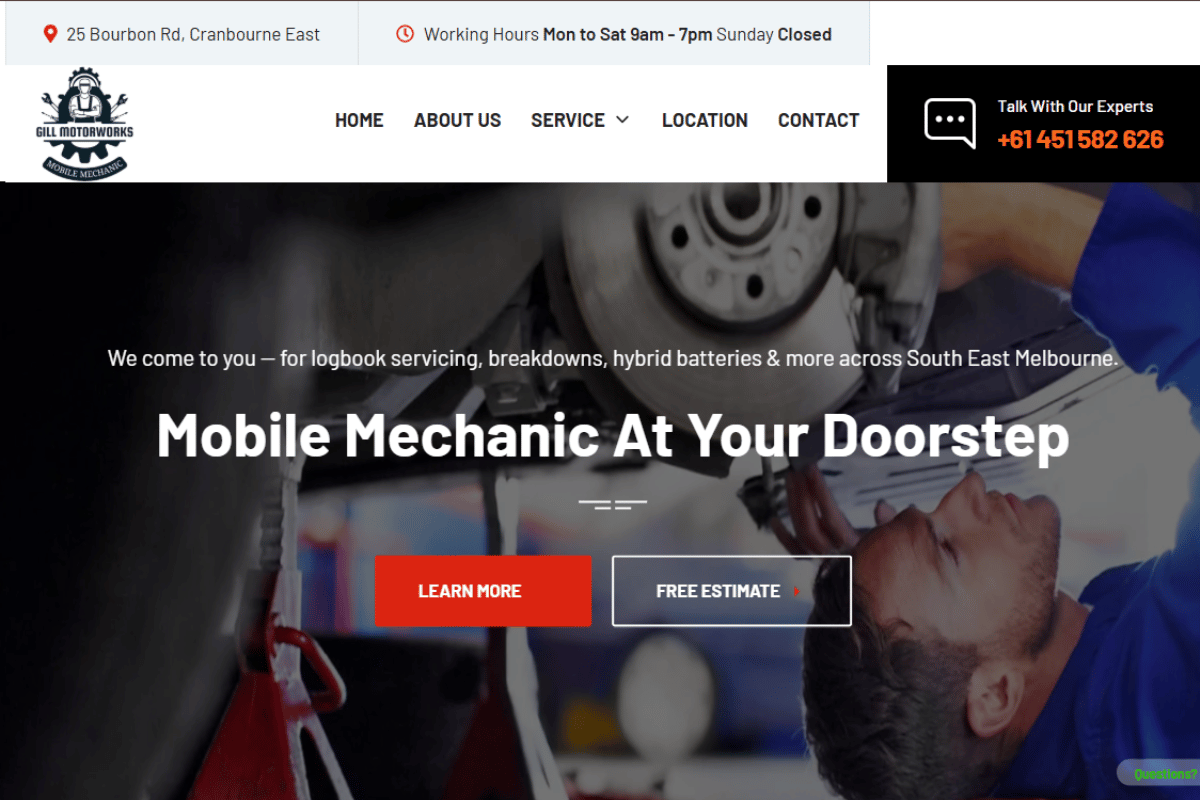Click the red Learn More button
The width and height of the screenshot is (1200, 800).
click(x=483, y=591)
